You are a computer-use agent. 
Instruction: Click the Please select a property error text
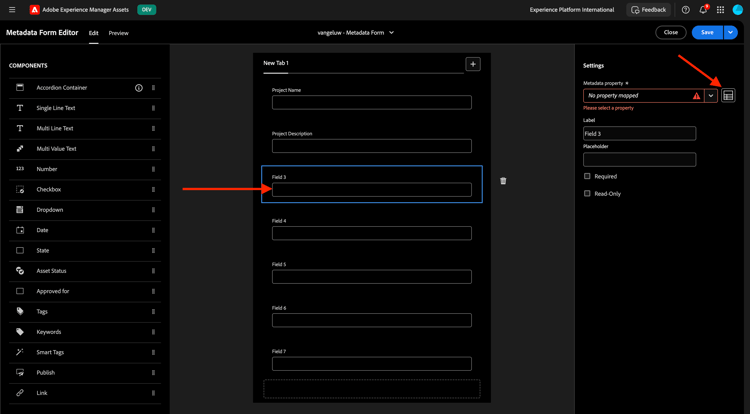[608, 108]
